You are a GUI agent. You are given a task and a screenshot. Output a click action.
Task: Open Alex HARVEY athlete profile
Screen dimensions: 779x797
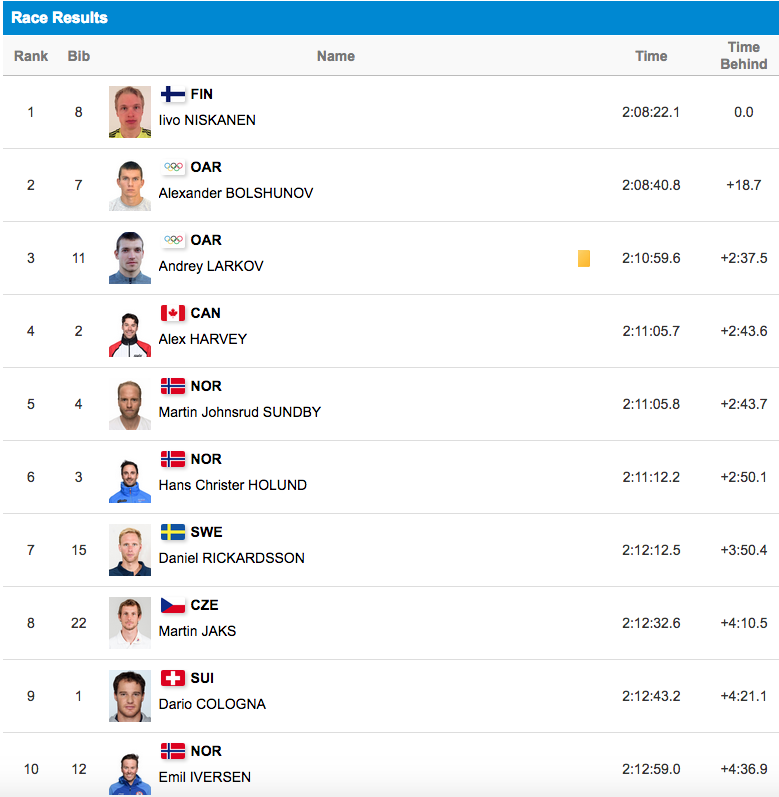point(202,339)
